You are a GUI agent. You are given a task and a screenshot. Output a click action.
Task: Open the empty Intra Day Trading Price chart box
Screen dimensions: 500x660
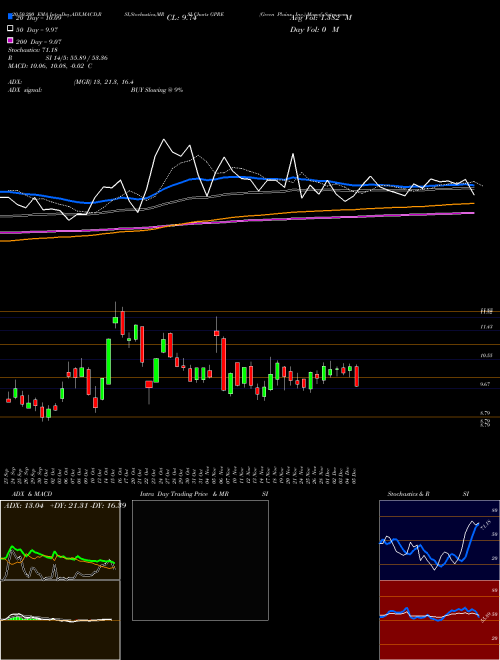click(200, 560)
